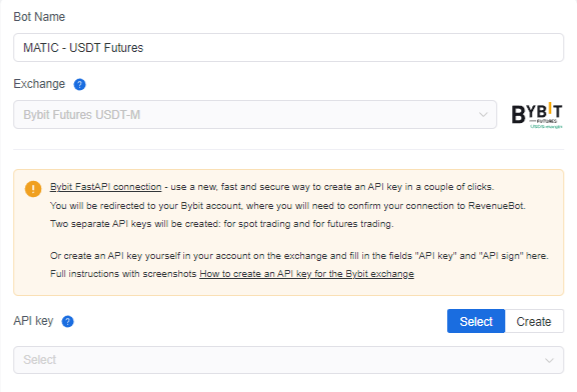Switch to the Select API key mode
577x392 pixels.
(x=476, y=321)
